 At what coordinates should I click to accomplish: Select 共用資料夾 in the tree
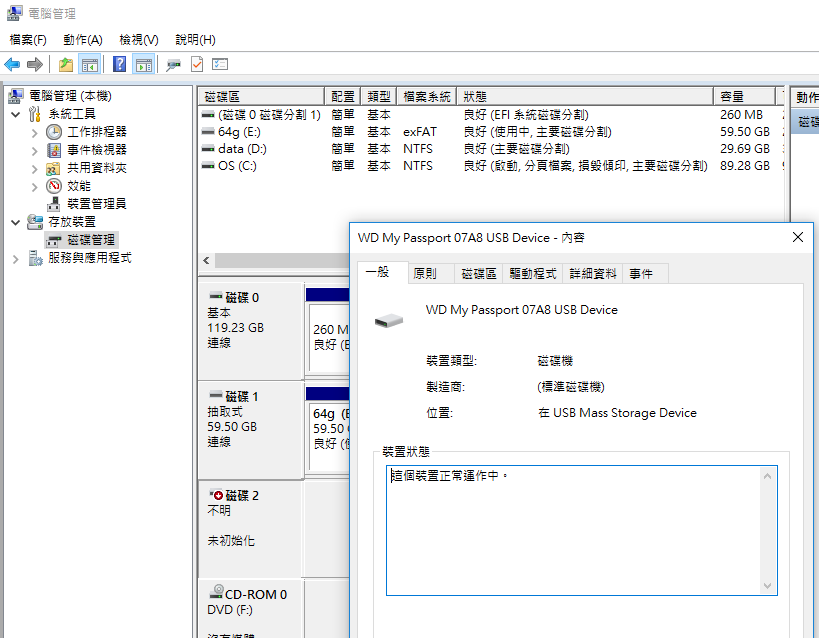point(97,168)
